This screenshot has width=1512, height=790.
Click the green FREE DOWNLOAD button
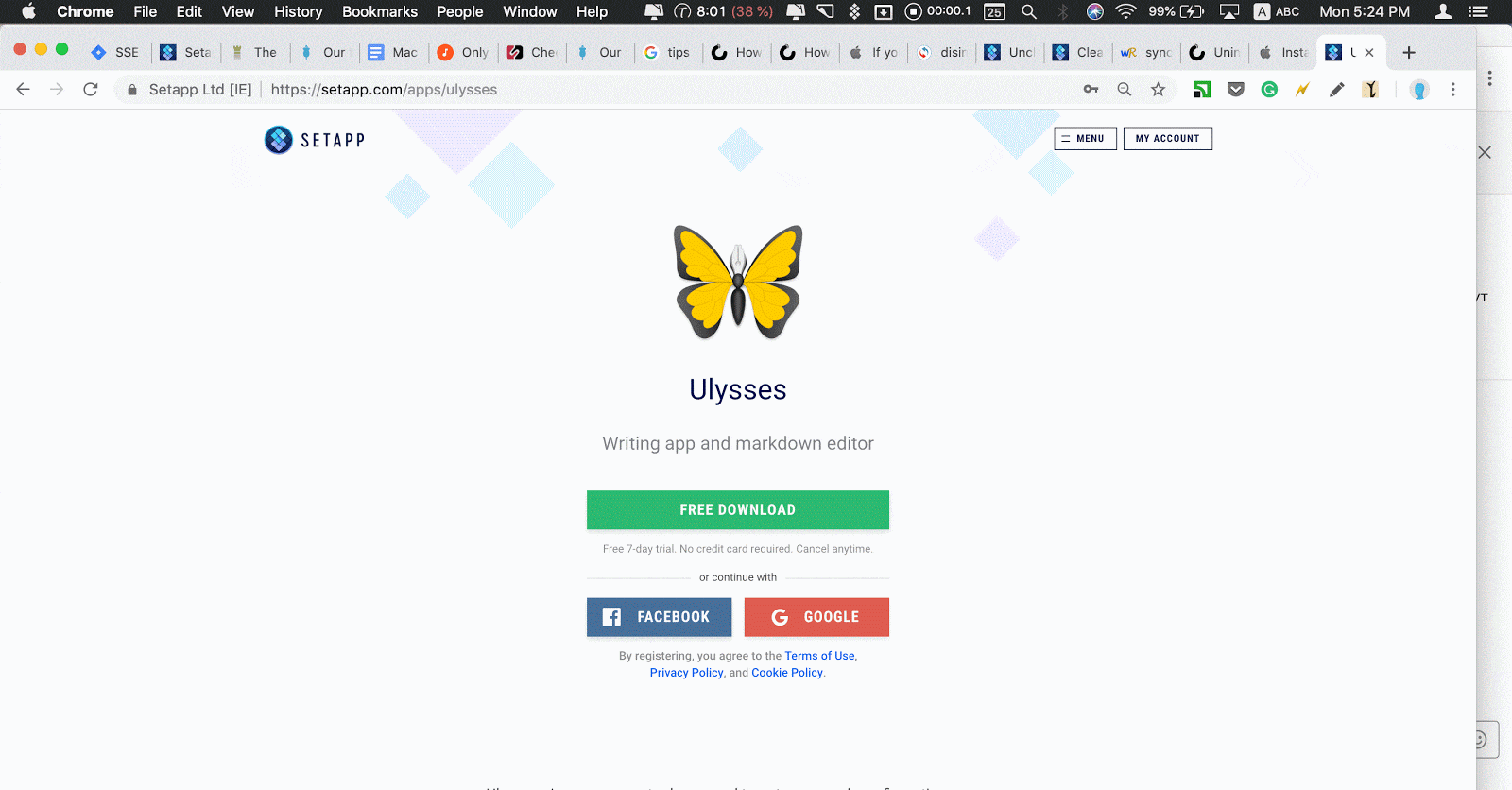click(738, 509)
